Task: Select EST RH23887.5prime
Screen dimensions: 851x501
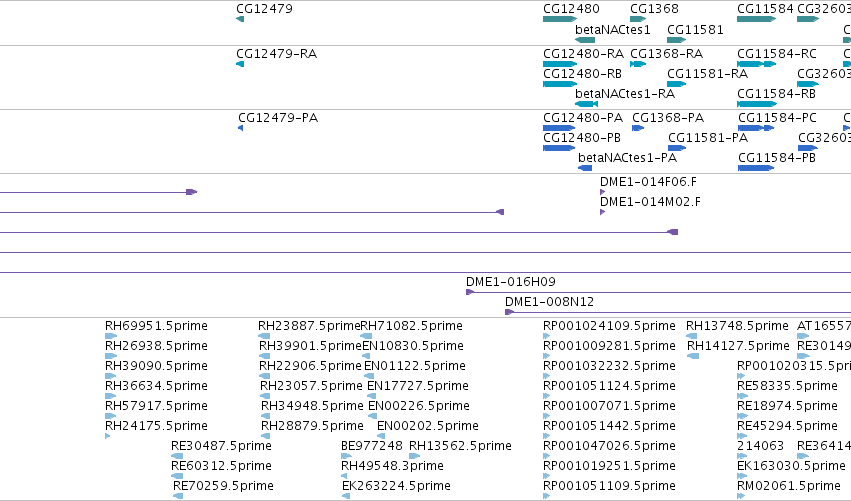Action: (309, 326)
